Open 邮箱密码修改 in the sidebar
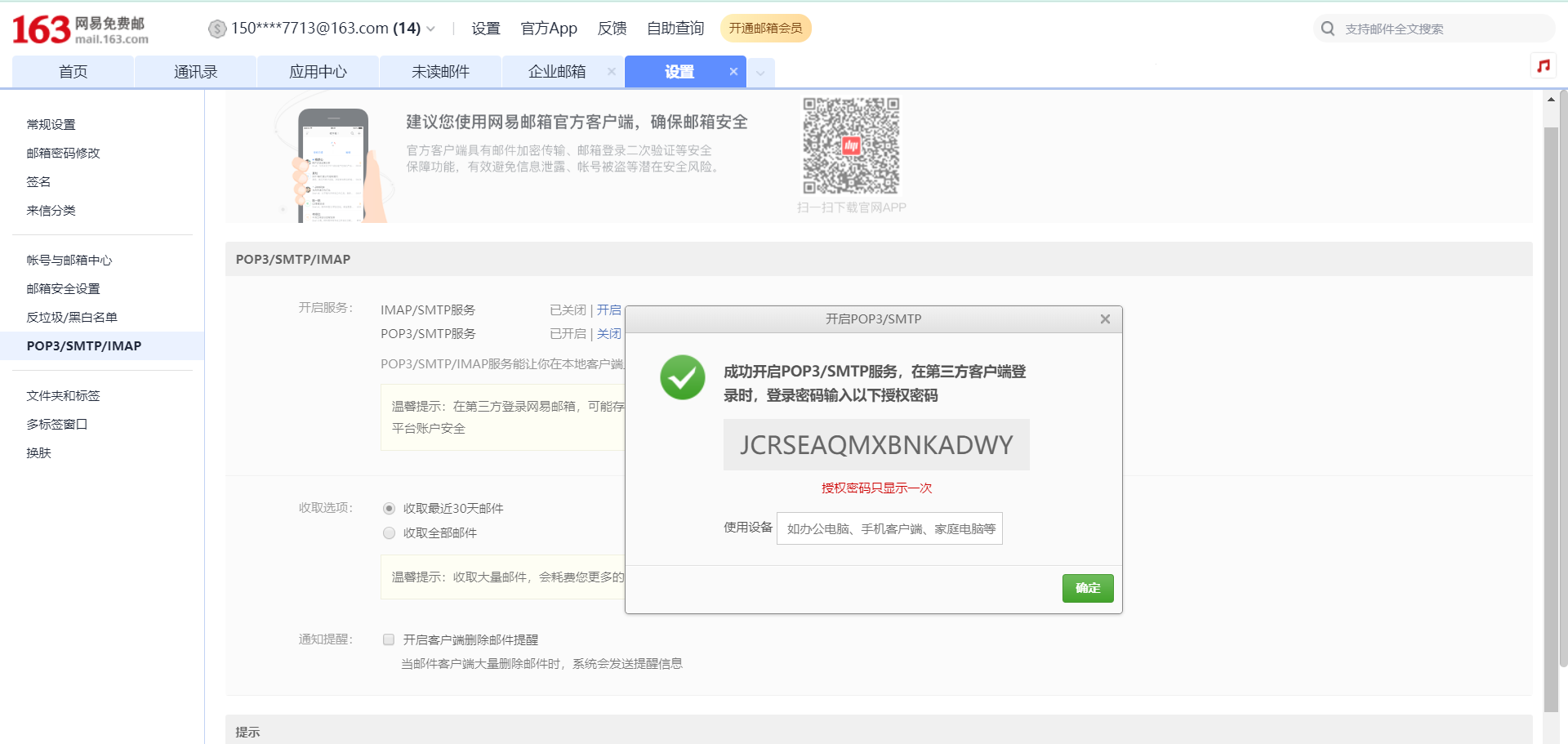 pos(64,154)
